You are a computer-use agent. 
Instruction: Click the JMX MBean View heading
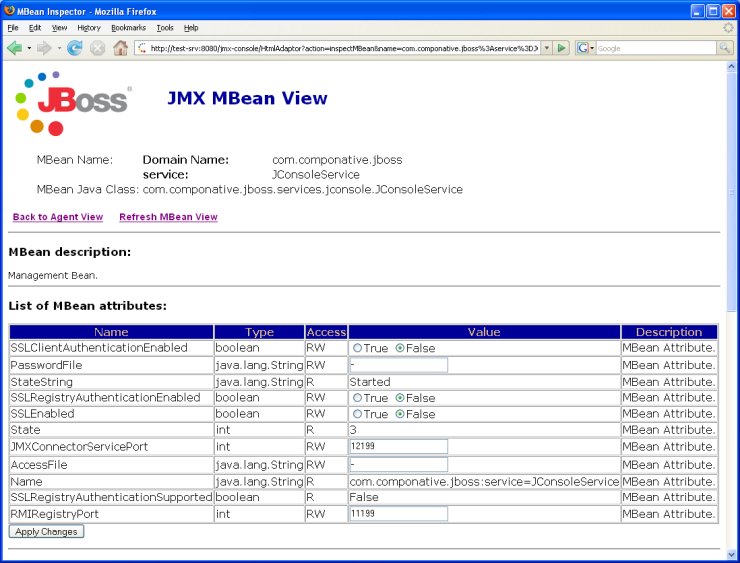tap(247, 98)
